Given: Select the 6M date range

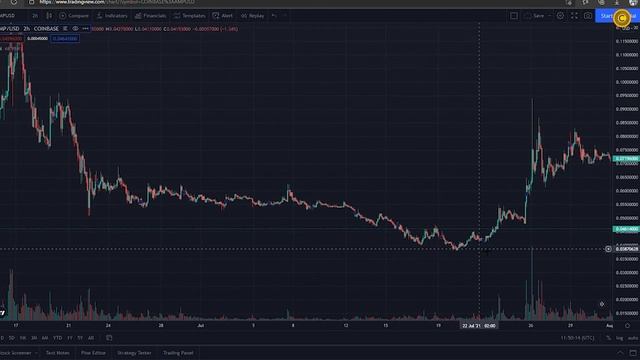Looking at the screenshot, I should click(x=45, y=338).
